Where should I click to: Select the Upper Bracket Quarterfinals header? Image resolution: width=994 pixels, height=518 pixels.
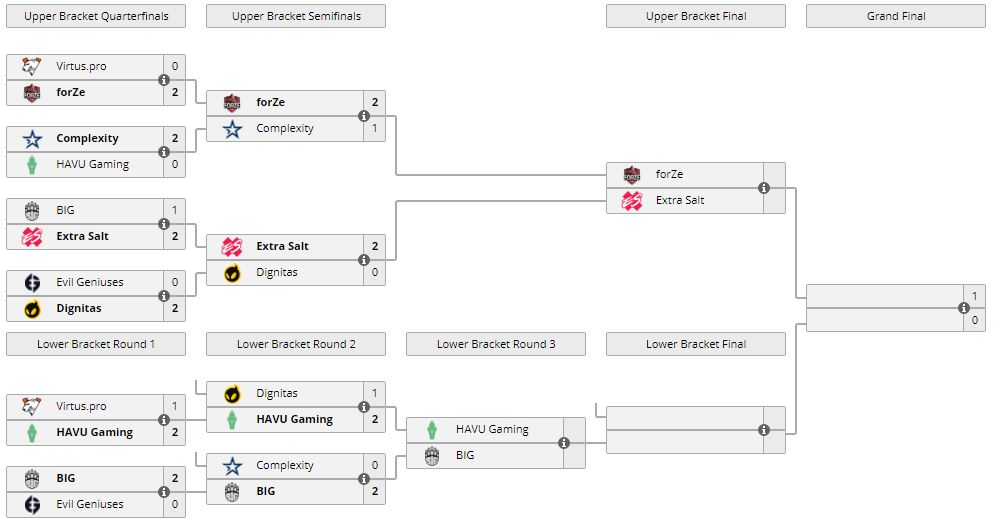96,16
